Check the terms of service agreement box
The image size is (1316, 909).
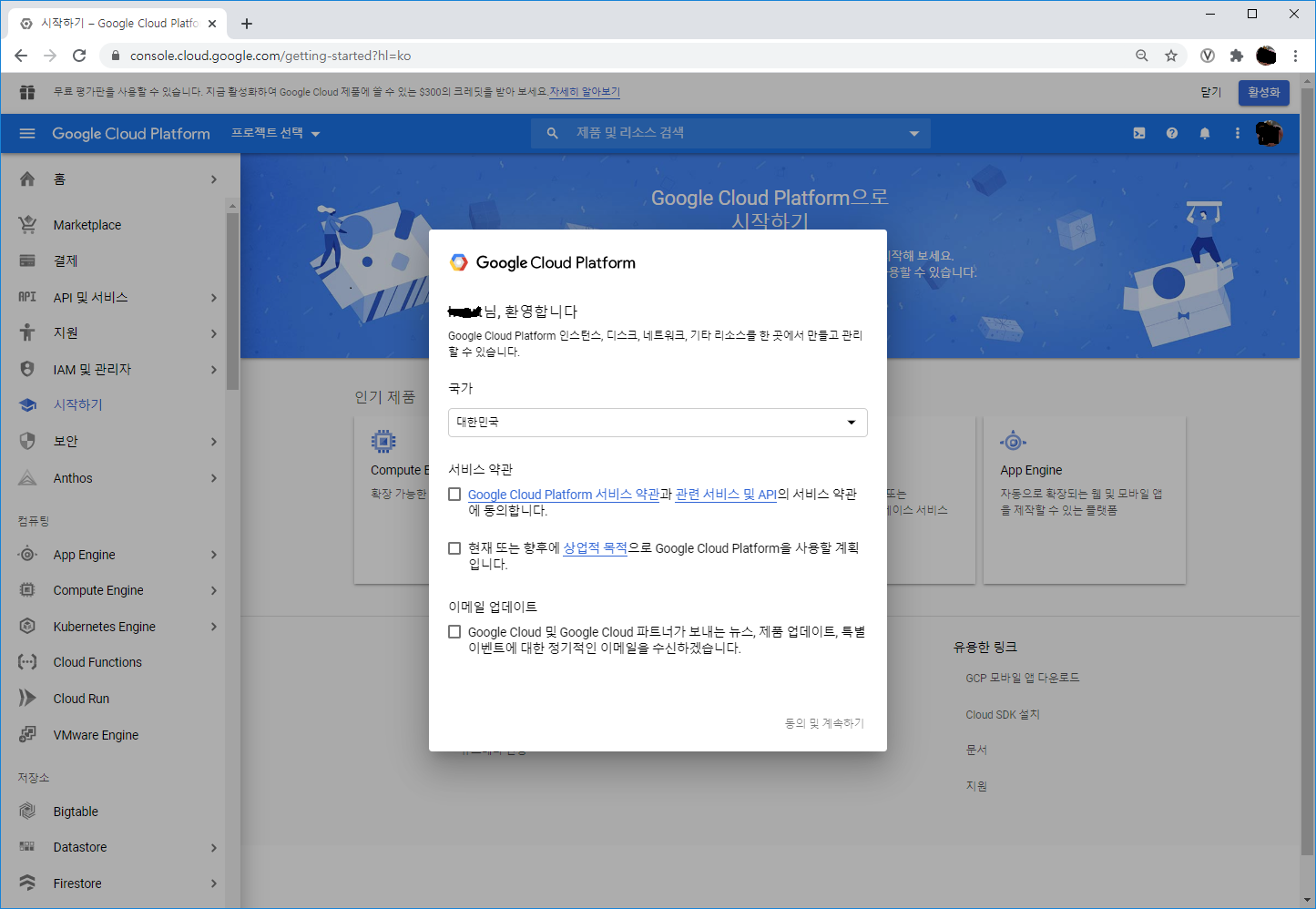[454, 494]
